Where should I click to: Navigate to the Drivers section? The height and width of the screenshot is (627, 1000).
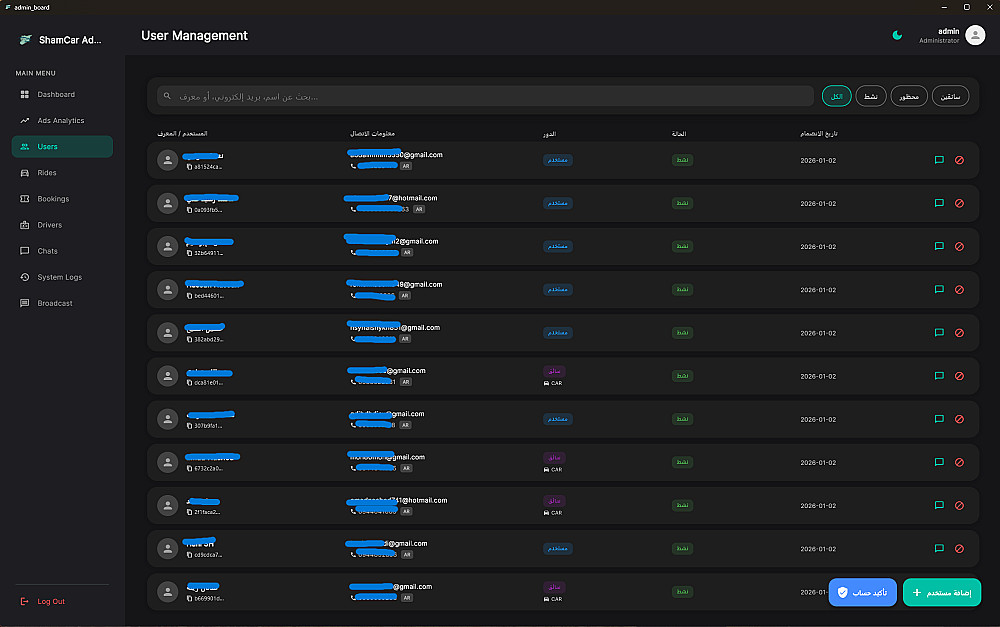pos(50,225)
